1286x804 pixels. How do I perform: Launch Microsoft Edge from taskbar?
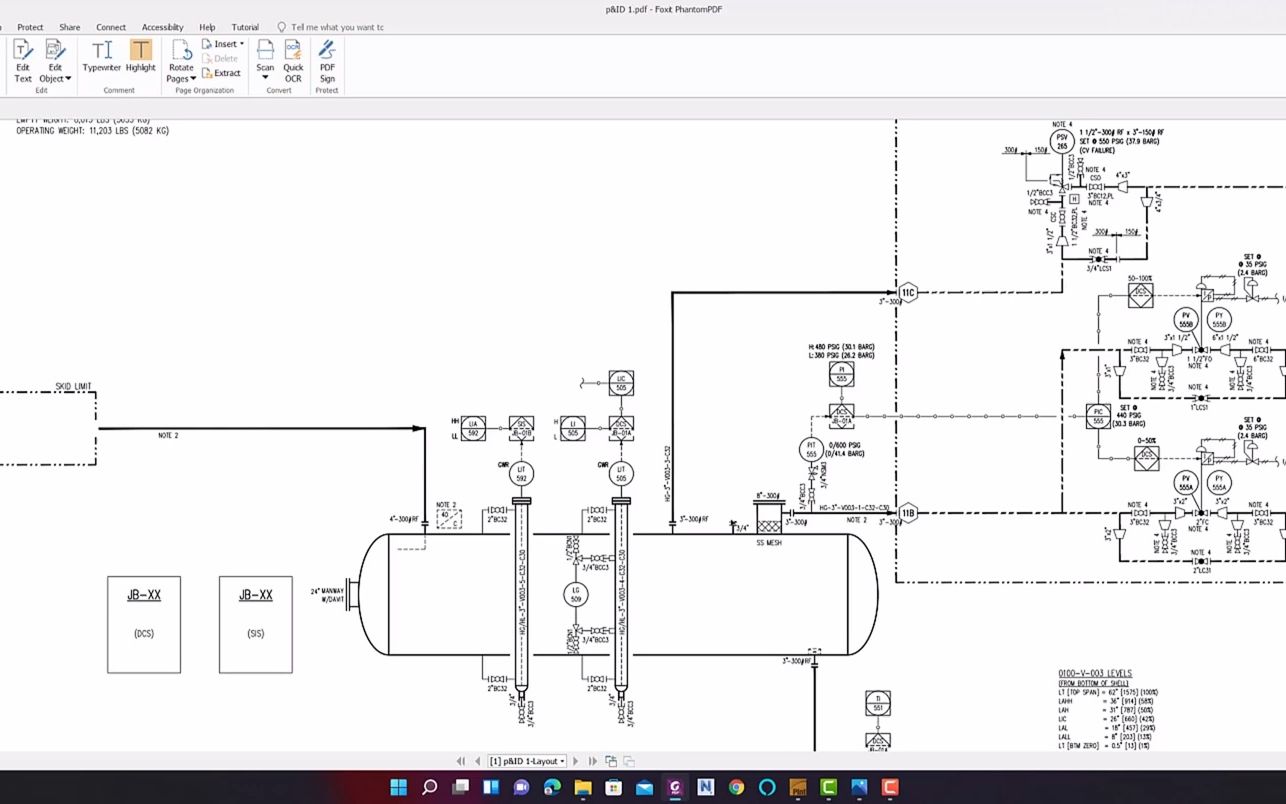click(x=552, y=787)
